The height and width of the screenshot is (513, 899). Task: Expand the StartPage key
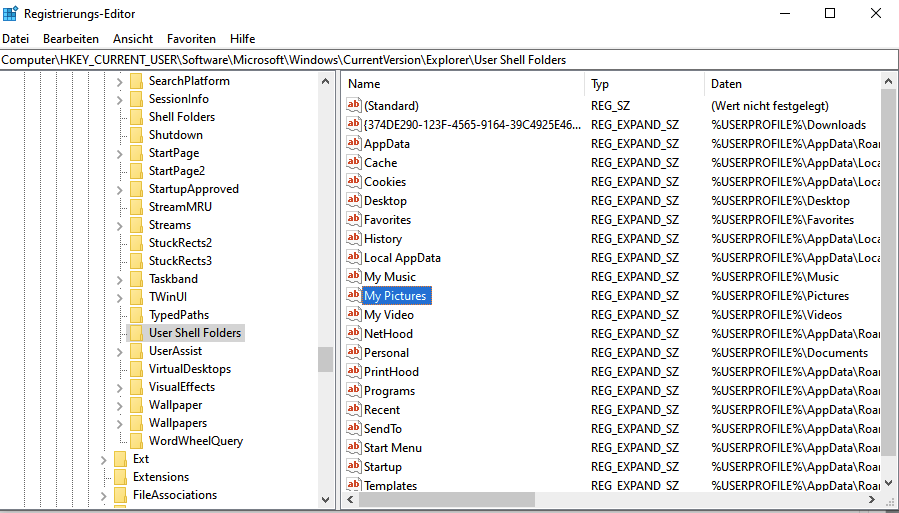pyautogui.click(x=119, y=153)
